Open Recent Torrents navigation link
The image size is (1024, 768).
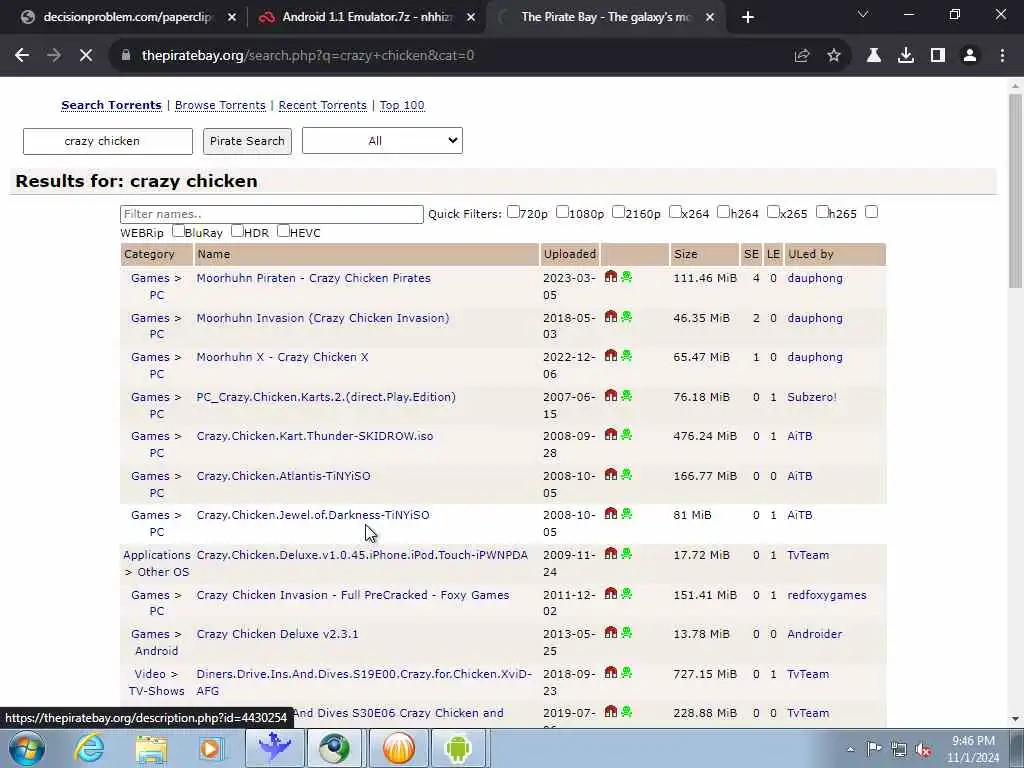pyautogui.click(x=323, y=105)
